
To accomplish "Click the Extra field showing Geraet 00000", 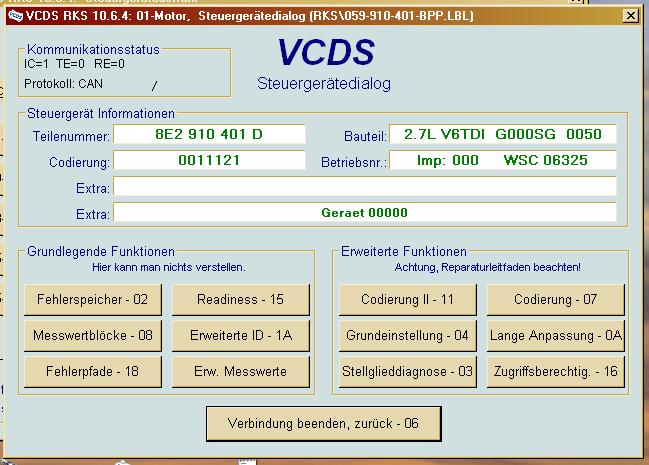I will click(365, 212).
